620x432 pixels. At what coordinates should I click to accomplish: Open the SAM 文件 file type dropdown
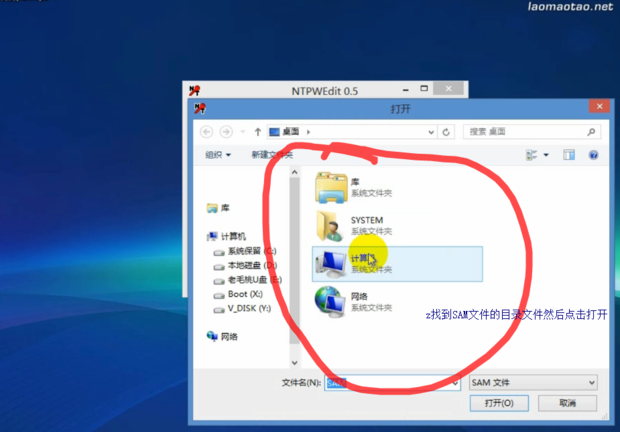point(533,383)
